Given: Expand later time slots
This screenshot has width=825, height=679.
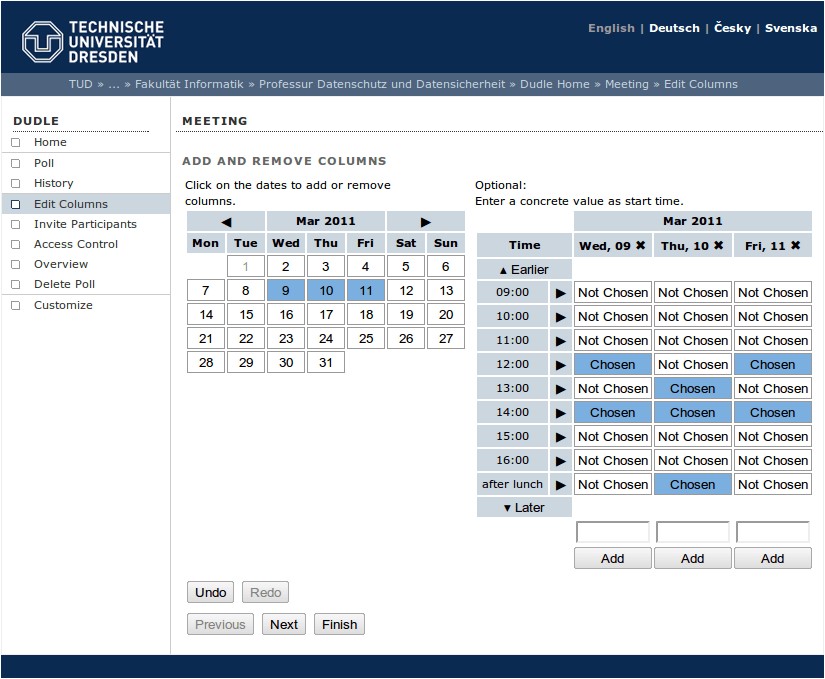Looking at the screenshot, I should pos(524,508).
